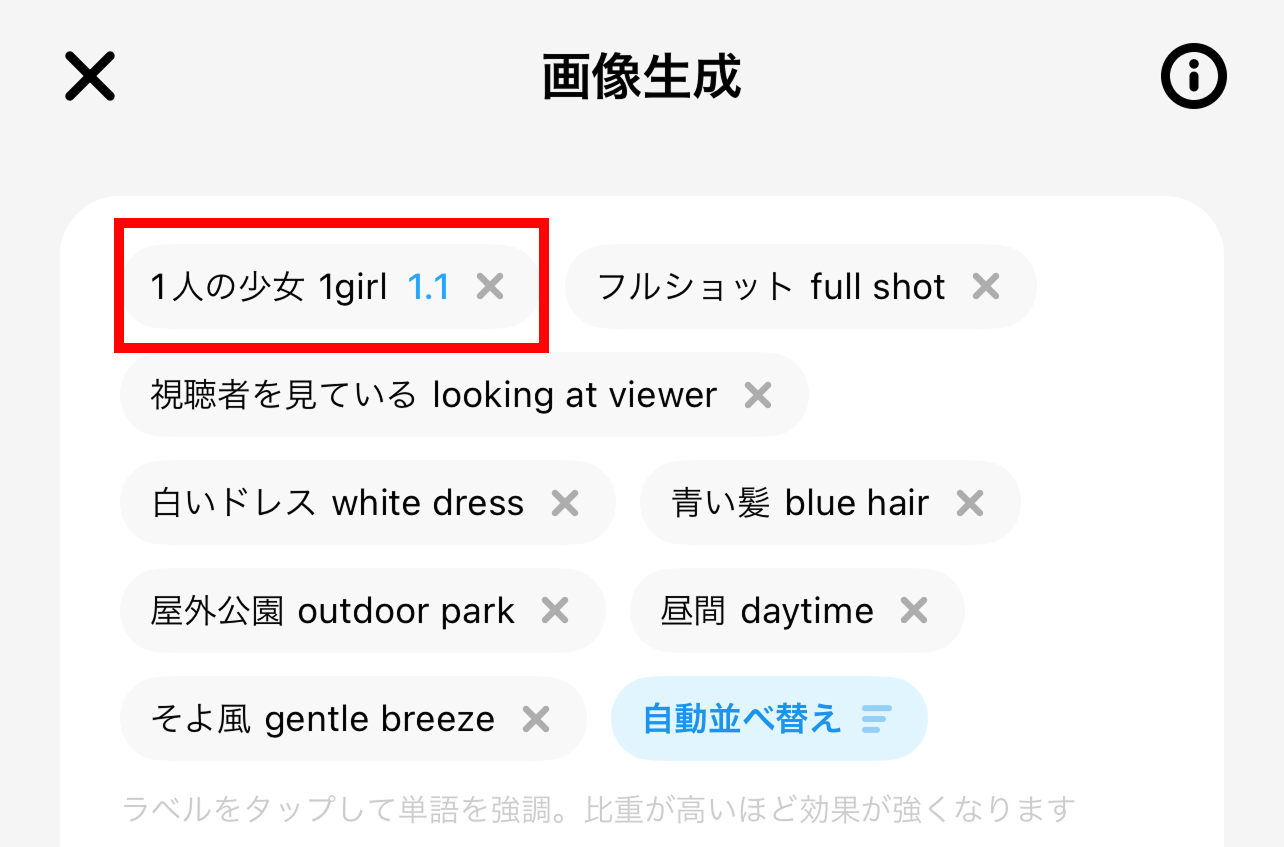The height and width of the screenshot is (847, 1284).
Task: Delete the blue hair tag
Action: 970,503
